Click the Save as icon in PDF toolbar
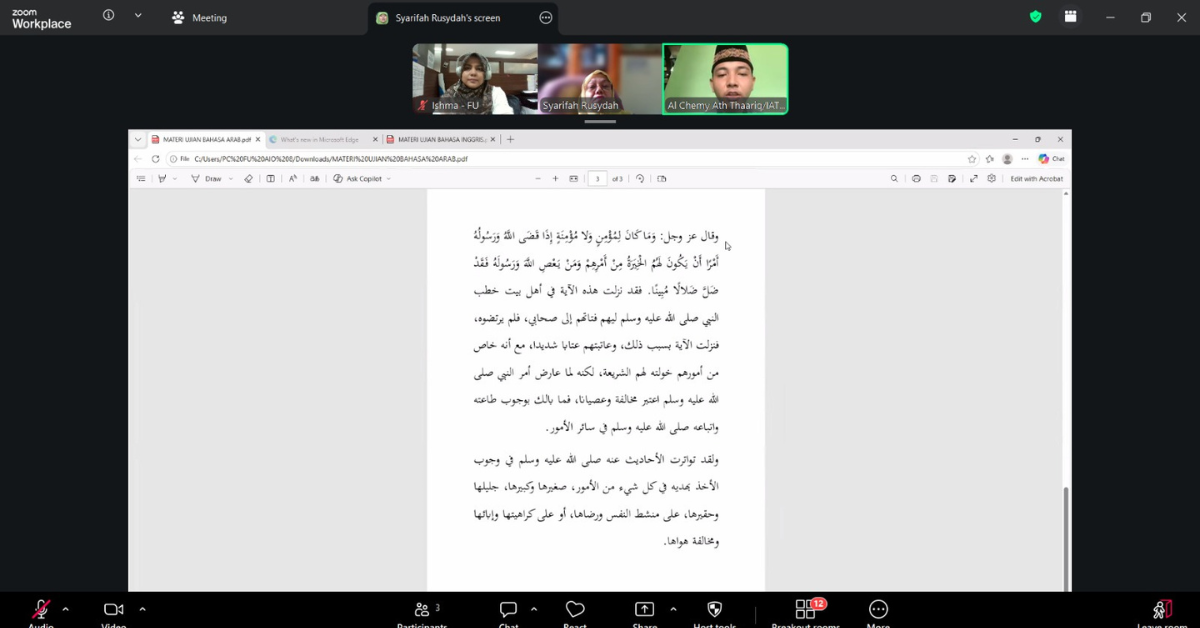Viewport: 1200px width, 628px height. [952, 179]
